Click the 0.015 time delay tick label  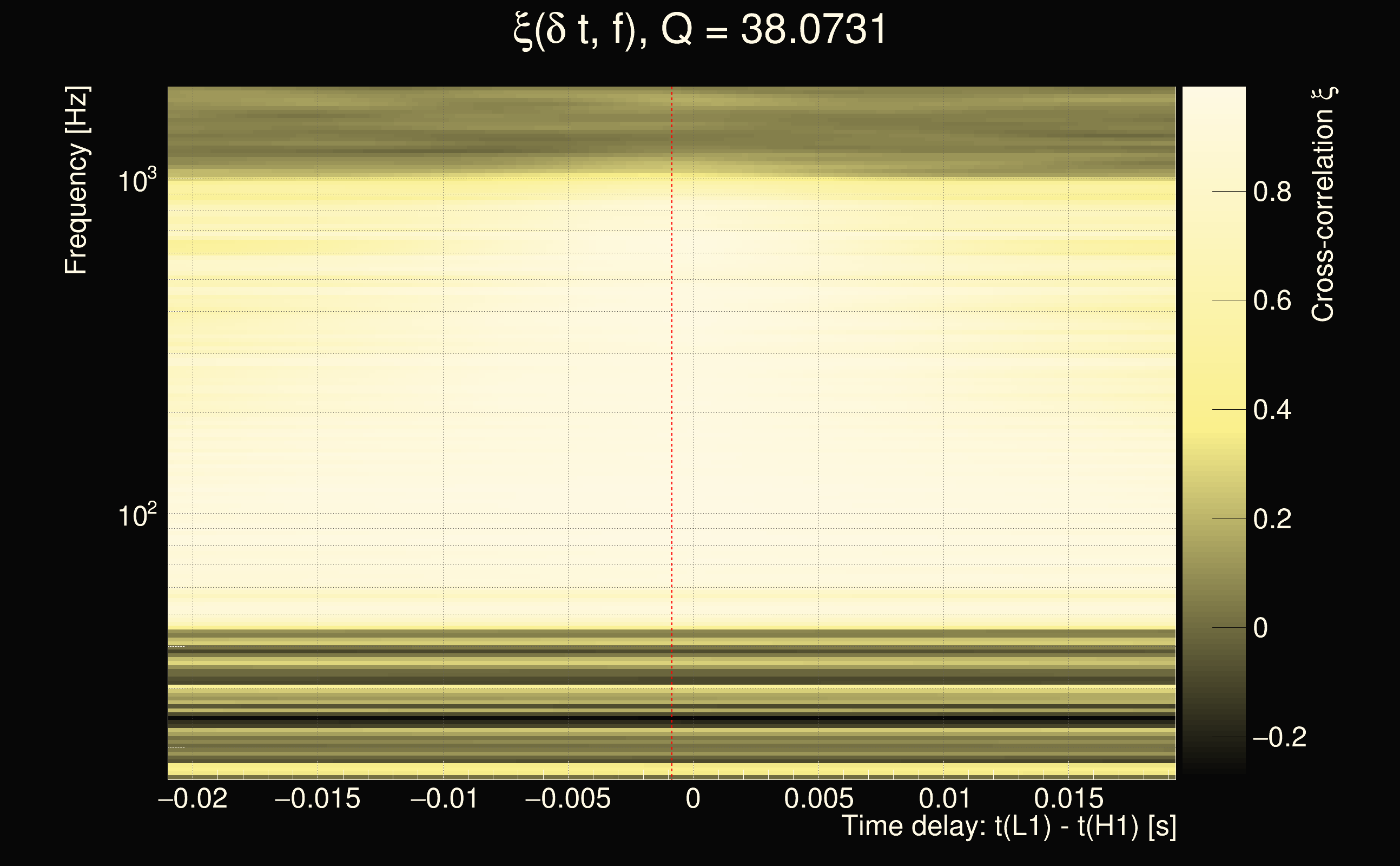[1068, 798]
